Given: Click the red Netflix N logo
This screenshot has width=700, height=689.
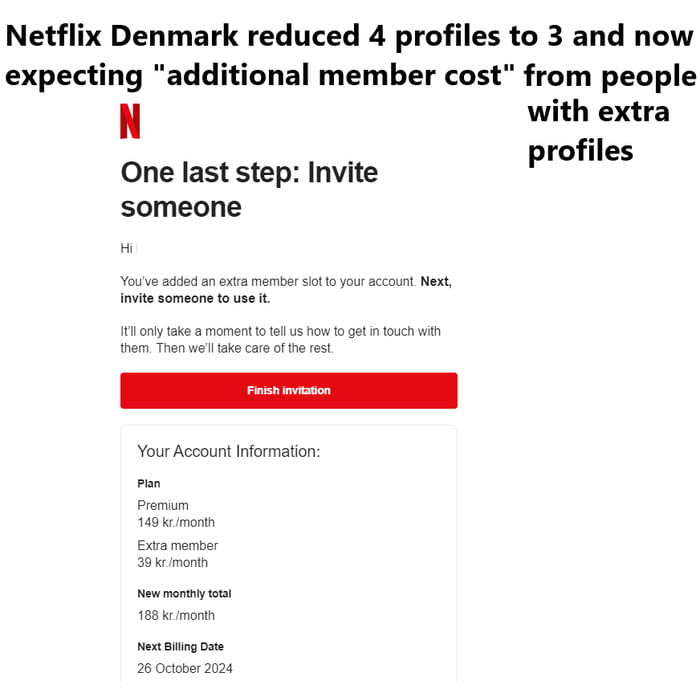Looking at the screenshot, I should pyautogui.click(x=130, y=121).
